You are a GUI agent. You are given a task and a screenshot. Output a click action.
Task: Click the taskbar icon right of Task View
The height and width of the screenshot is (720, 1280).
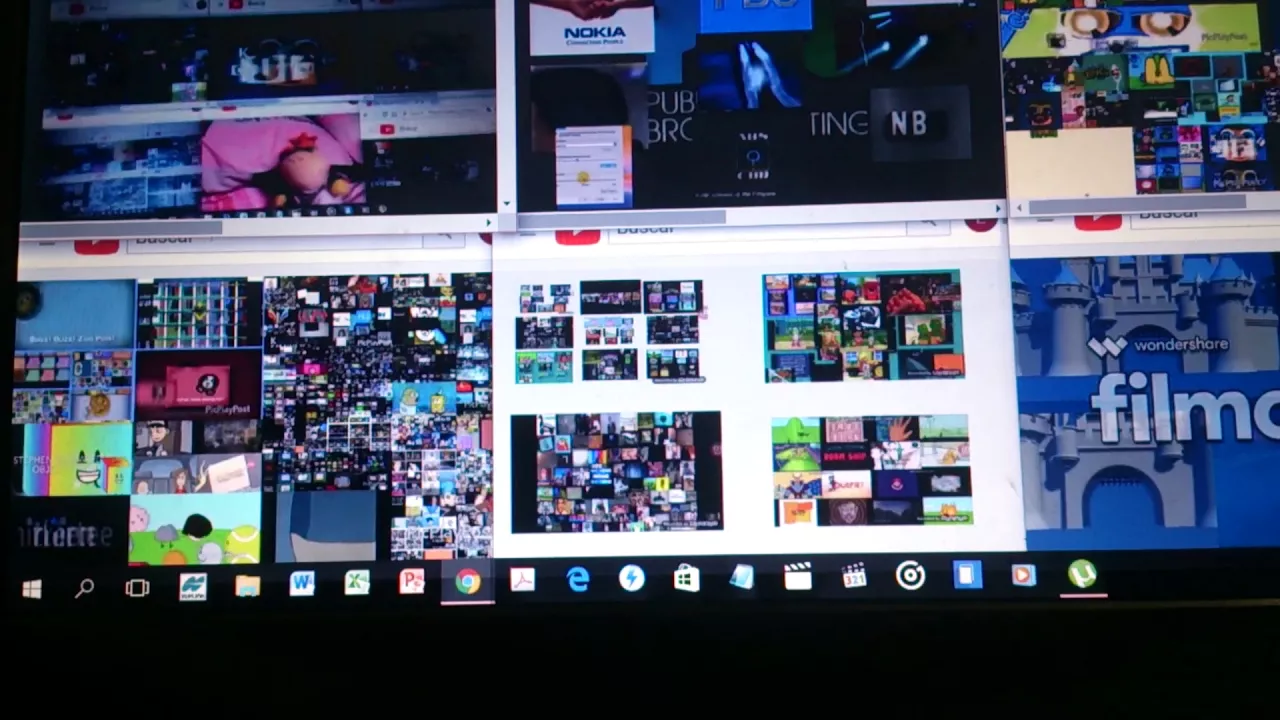193,586
